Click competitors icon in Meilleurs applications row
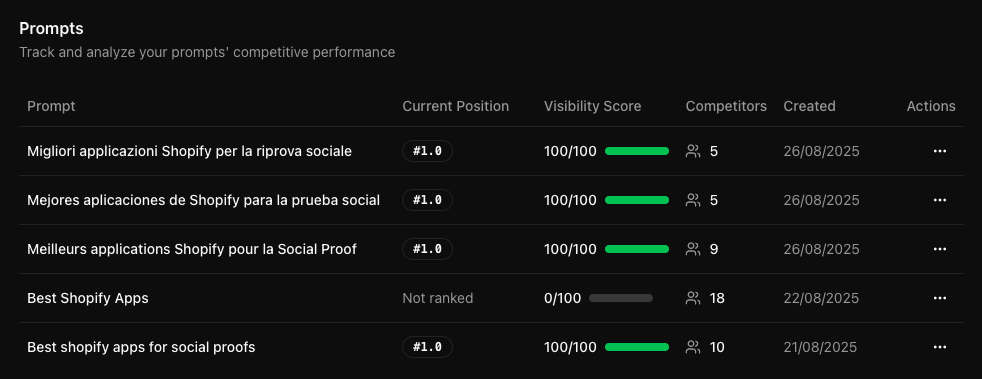This screenshot has width=982, height=379. (693, 249)
